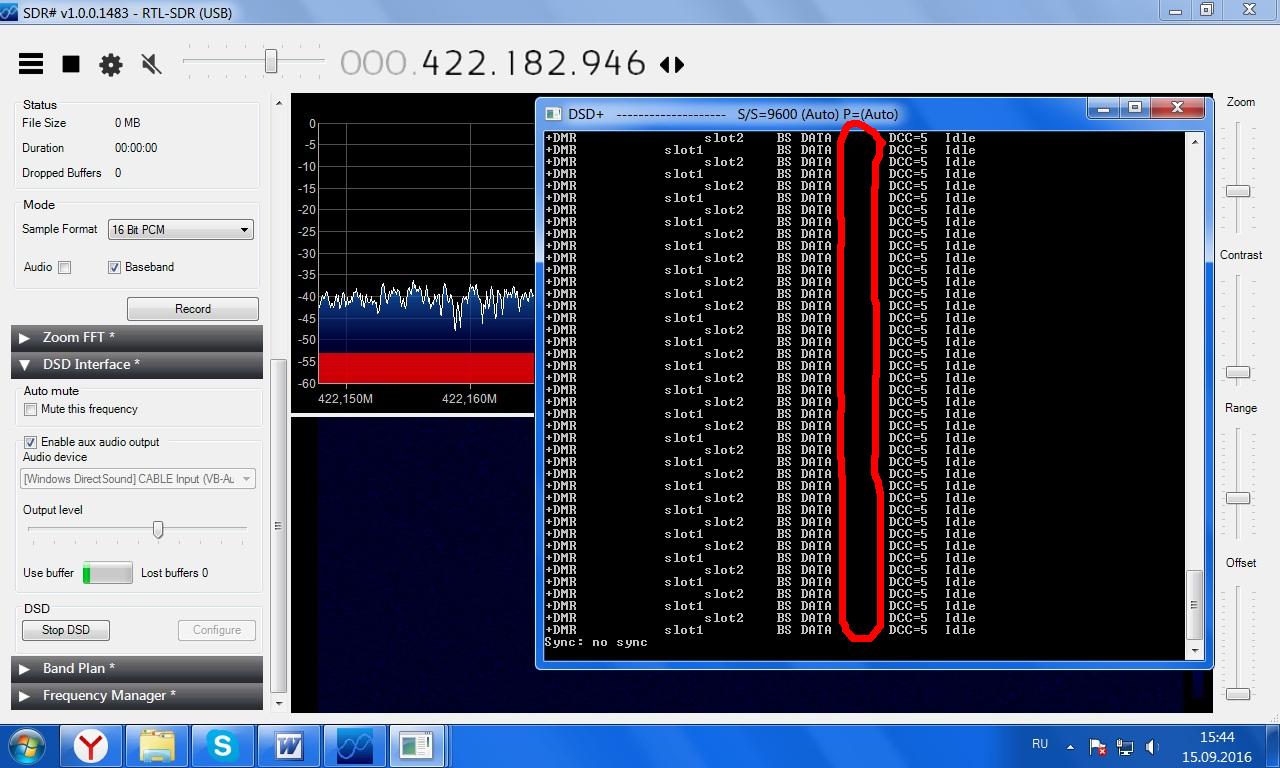
Task: Click the system volume tray icon
Action: (x=1152, y=747)
